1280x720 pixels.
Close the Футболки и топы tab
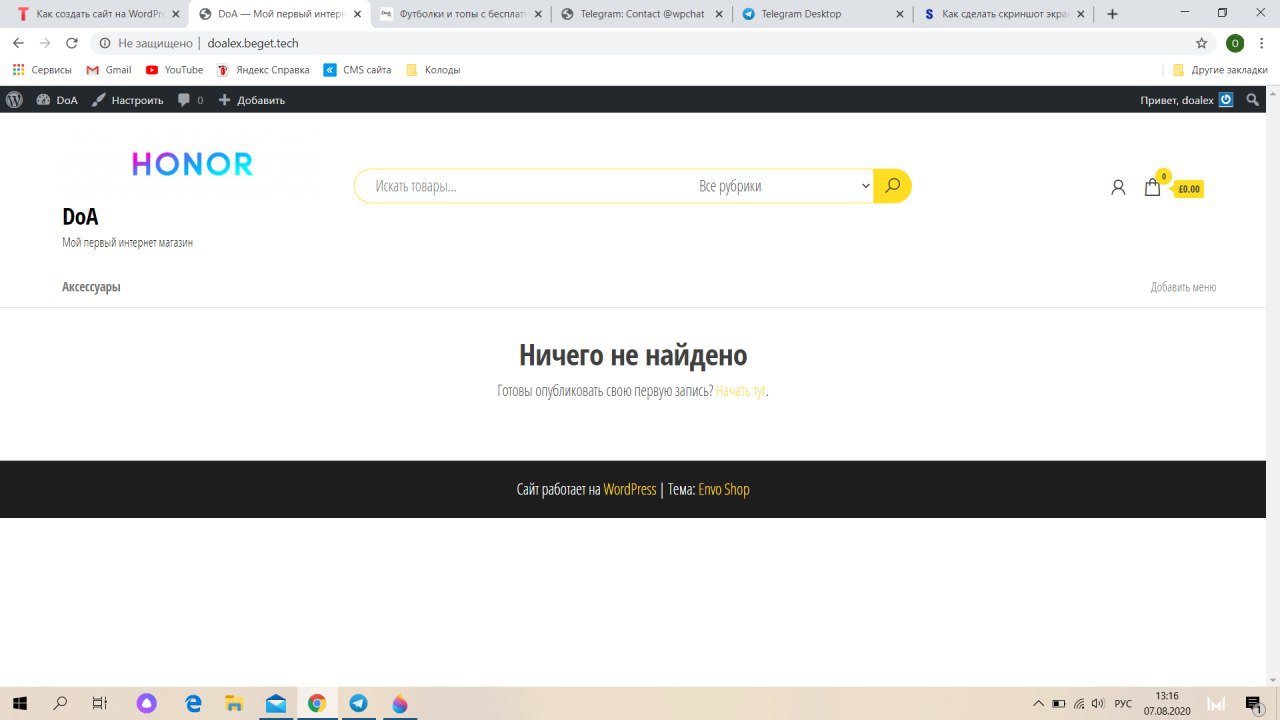pos(538,14)
